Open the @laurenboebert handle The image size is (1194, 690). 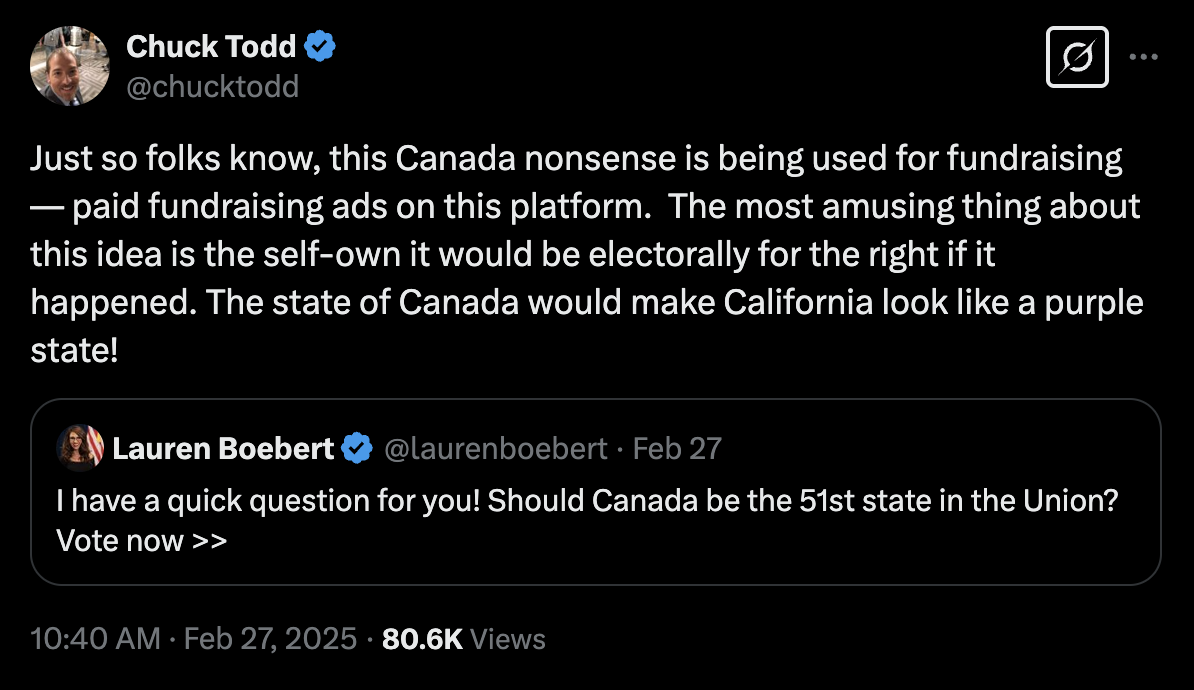coord(495,449)
